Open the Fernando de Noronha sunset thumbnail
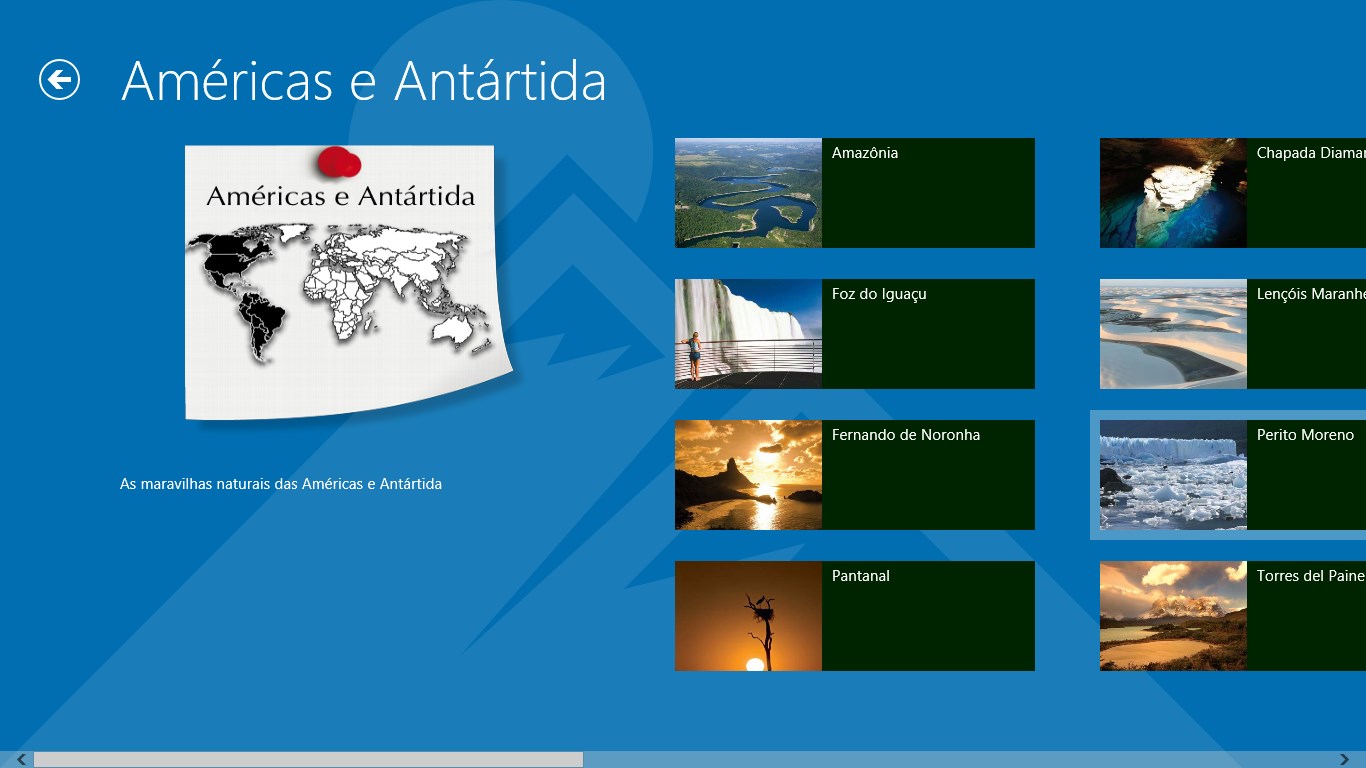The image size is (1366, 768). tap(748, 475)
